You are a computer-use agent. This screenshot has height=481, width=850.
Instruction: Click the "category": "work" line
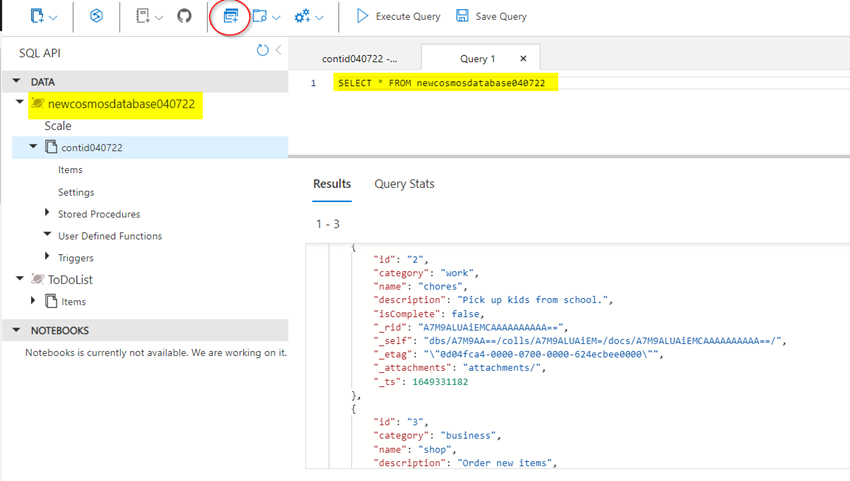(426, 273)
